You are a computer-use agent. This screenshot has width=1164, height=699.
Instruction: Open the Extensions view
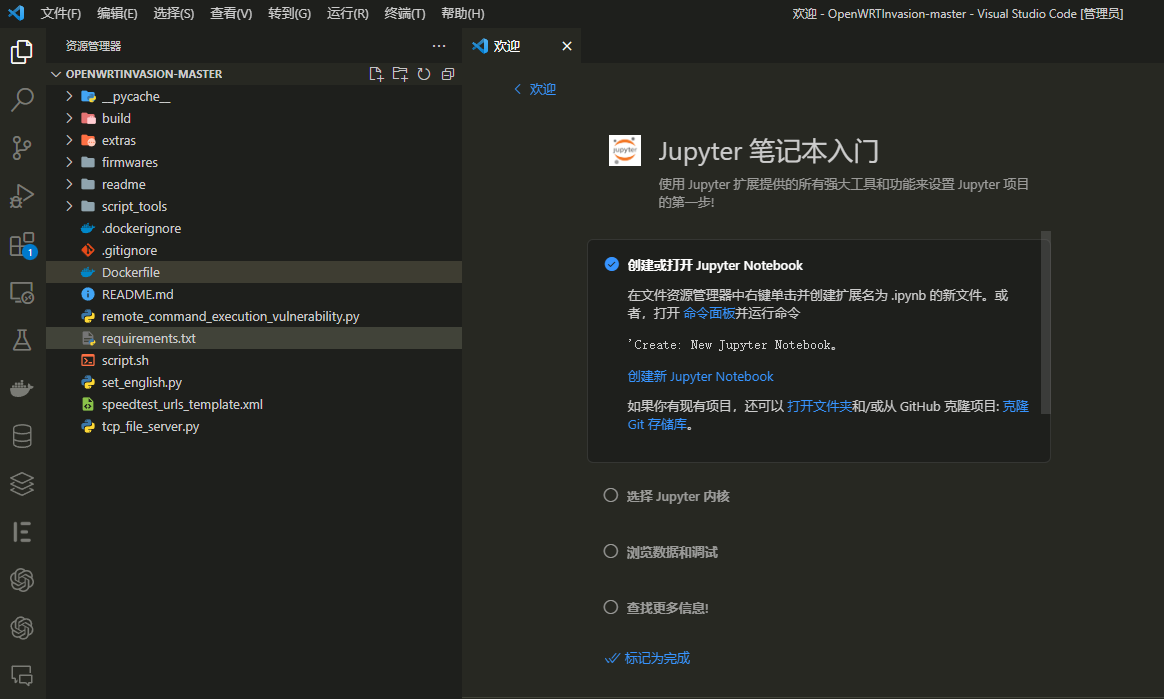pos(21,243)
